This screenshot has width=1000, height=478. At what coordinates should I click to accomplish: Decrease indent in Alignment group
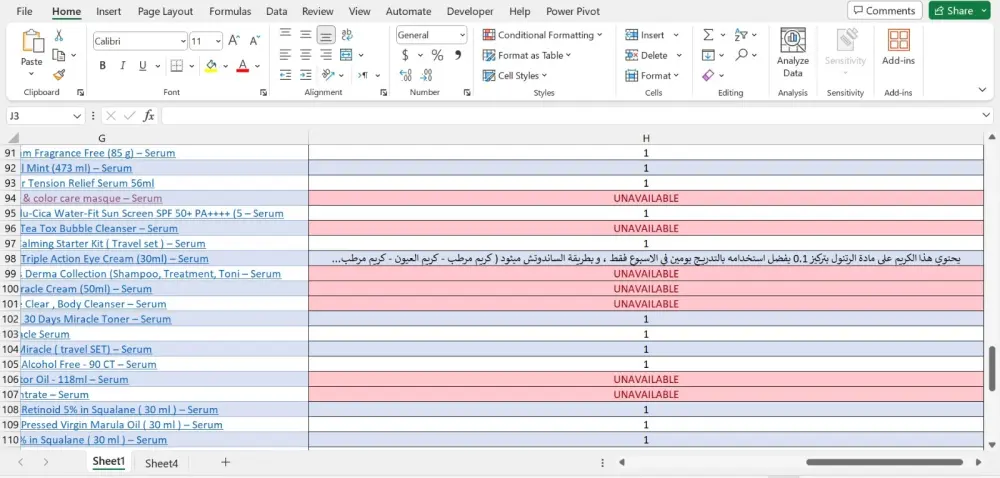point(286,75)
